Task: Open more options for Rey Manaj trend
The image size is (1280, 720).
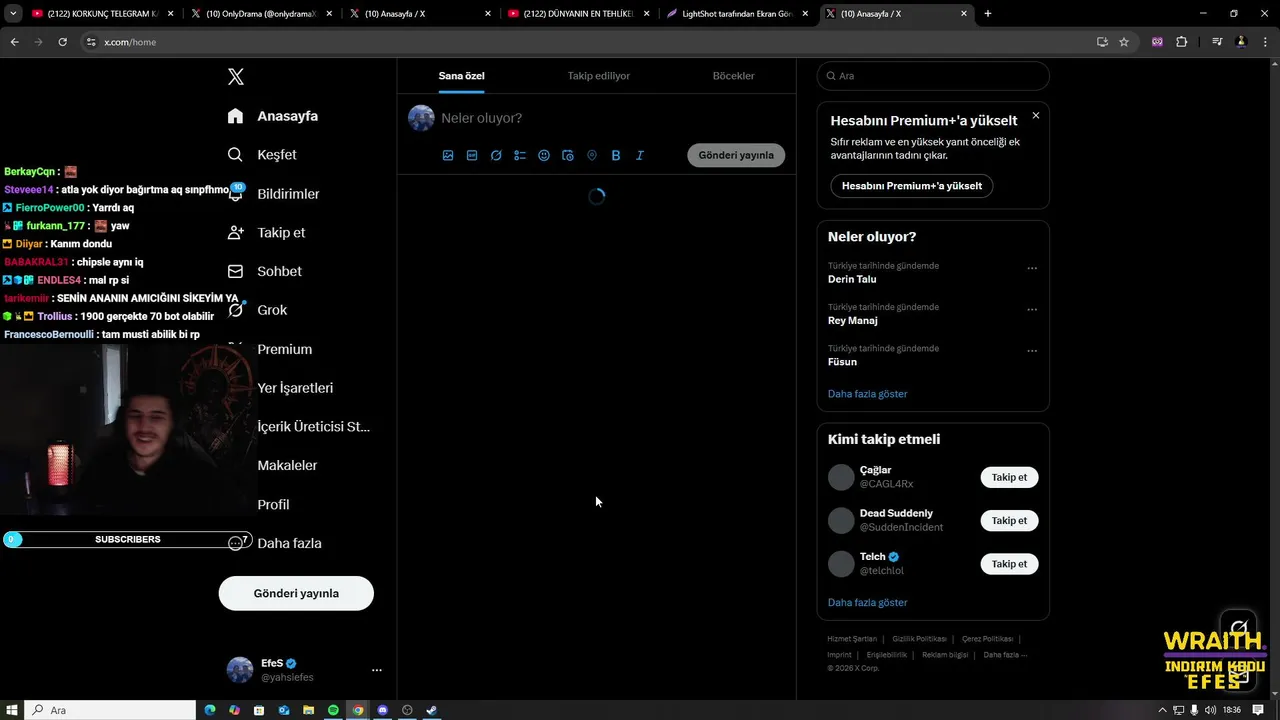Action: [x=1032, y=309]
